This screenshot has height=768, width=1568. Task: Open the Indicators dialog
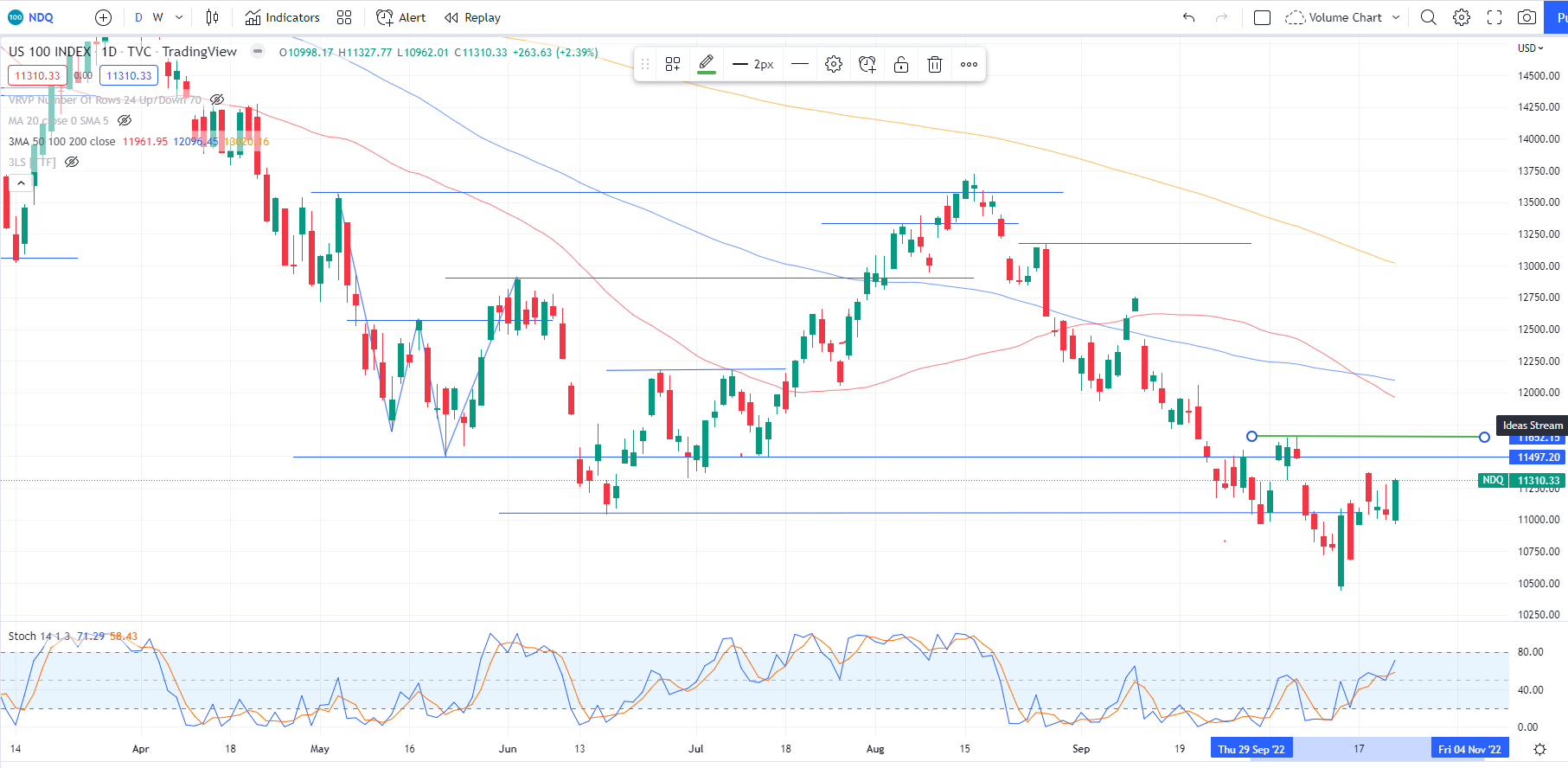283,17
